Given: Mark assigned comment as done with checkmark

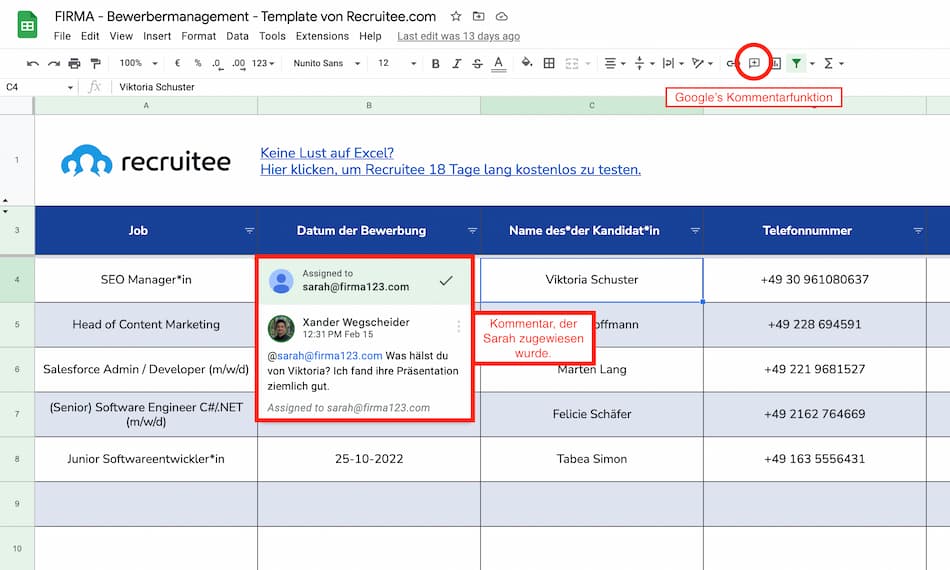Looking at the screenshot, I should (x=446, y=282).
